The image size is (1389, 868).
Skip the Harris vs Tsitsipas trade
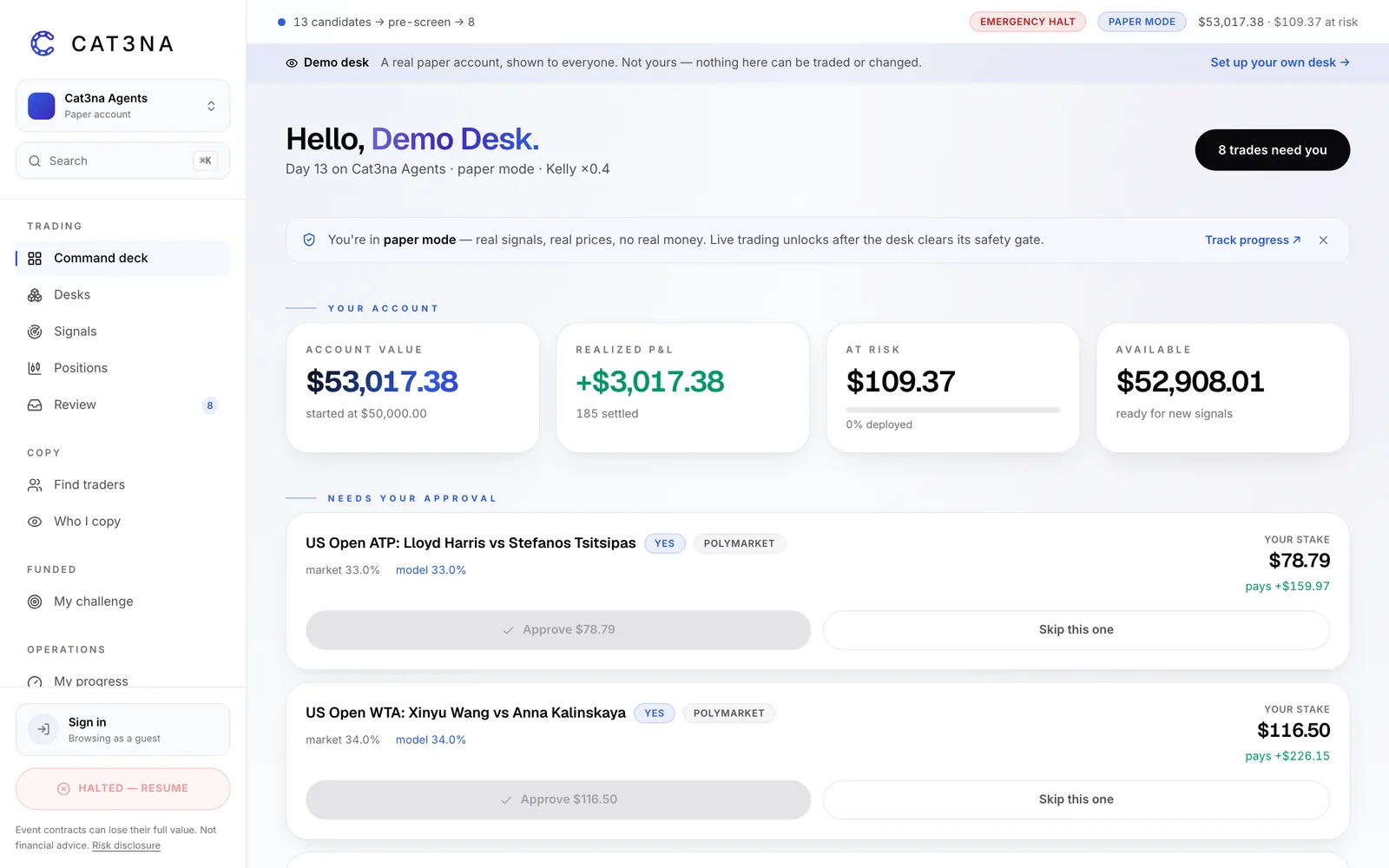pyautogui.click(x=1076, y=630)
